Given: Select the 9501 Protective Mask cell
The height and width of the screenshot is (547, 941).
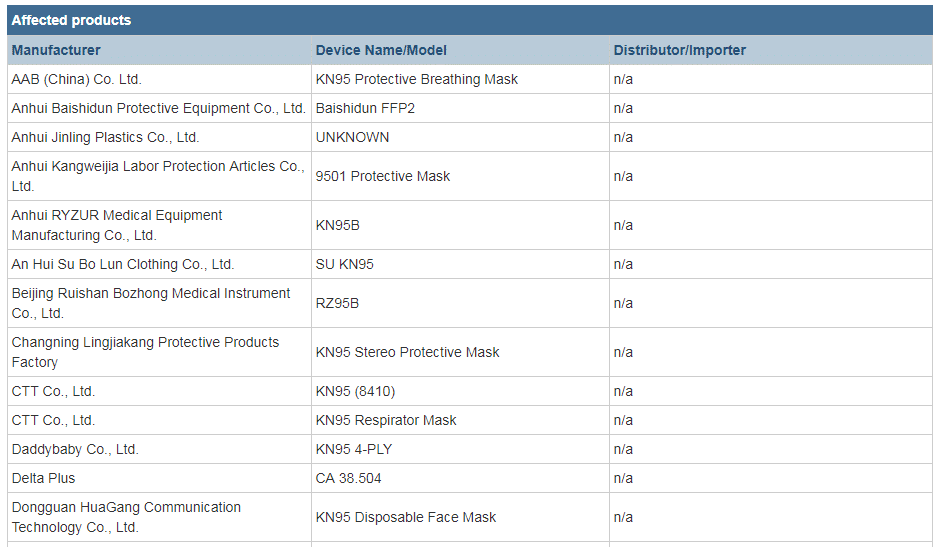Looking at the screenshot, I should pos(460,176).
